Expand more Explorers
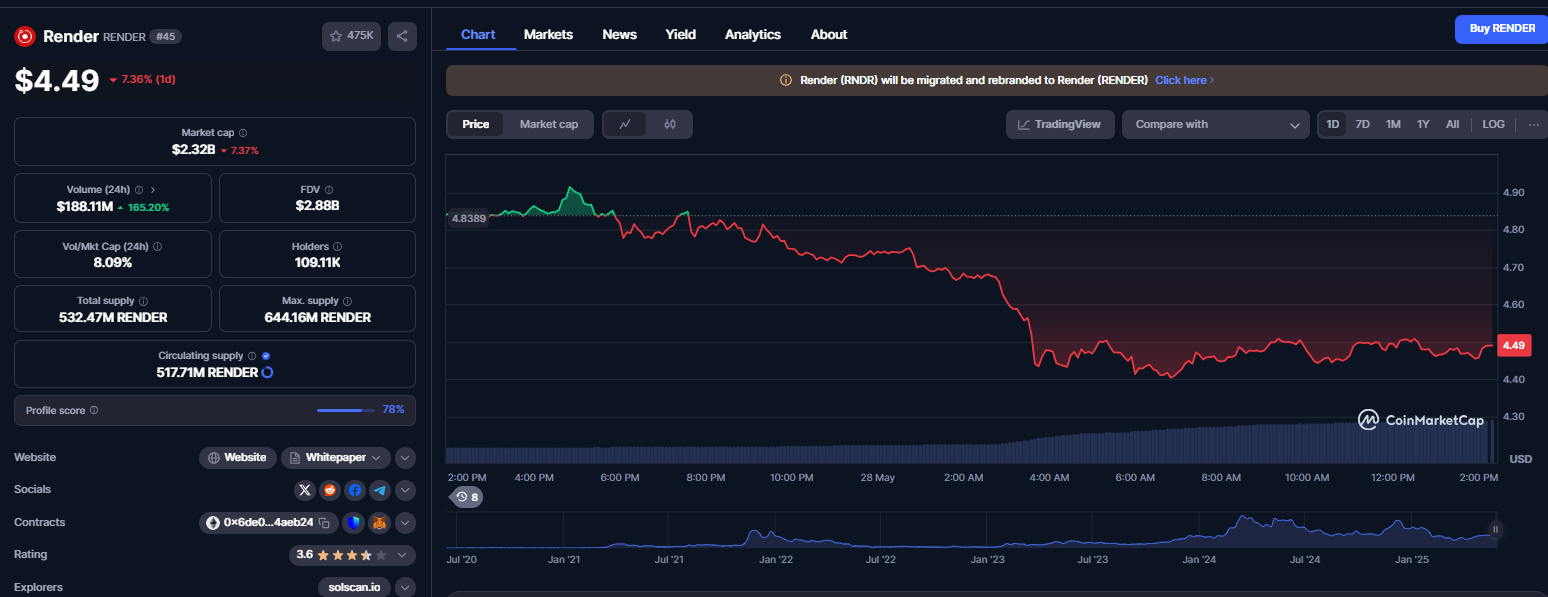Viewport: 1548px width, 597px height. tap(405, 587)
